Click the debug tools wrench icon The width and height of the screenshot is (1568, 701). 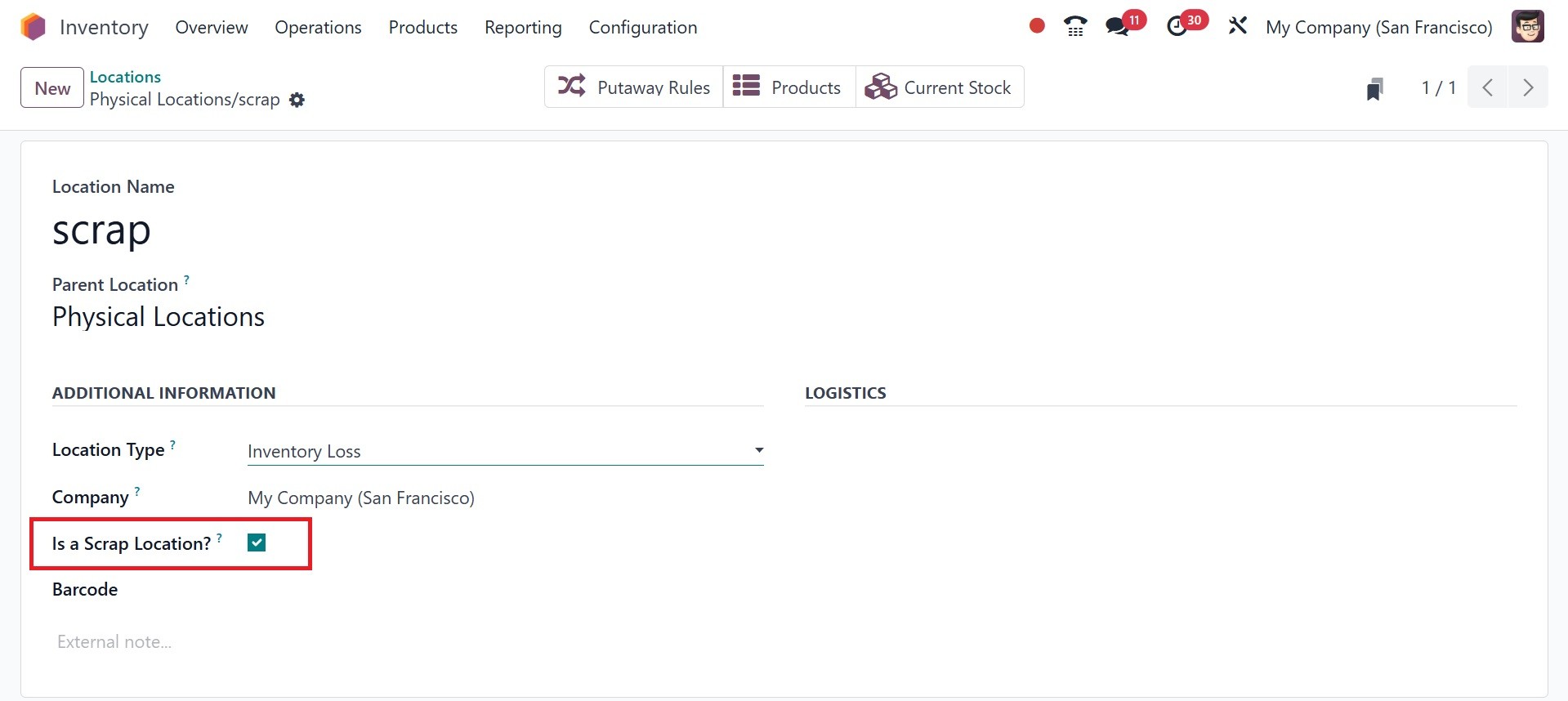pyautogui.click(x=1237, y=26)
